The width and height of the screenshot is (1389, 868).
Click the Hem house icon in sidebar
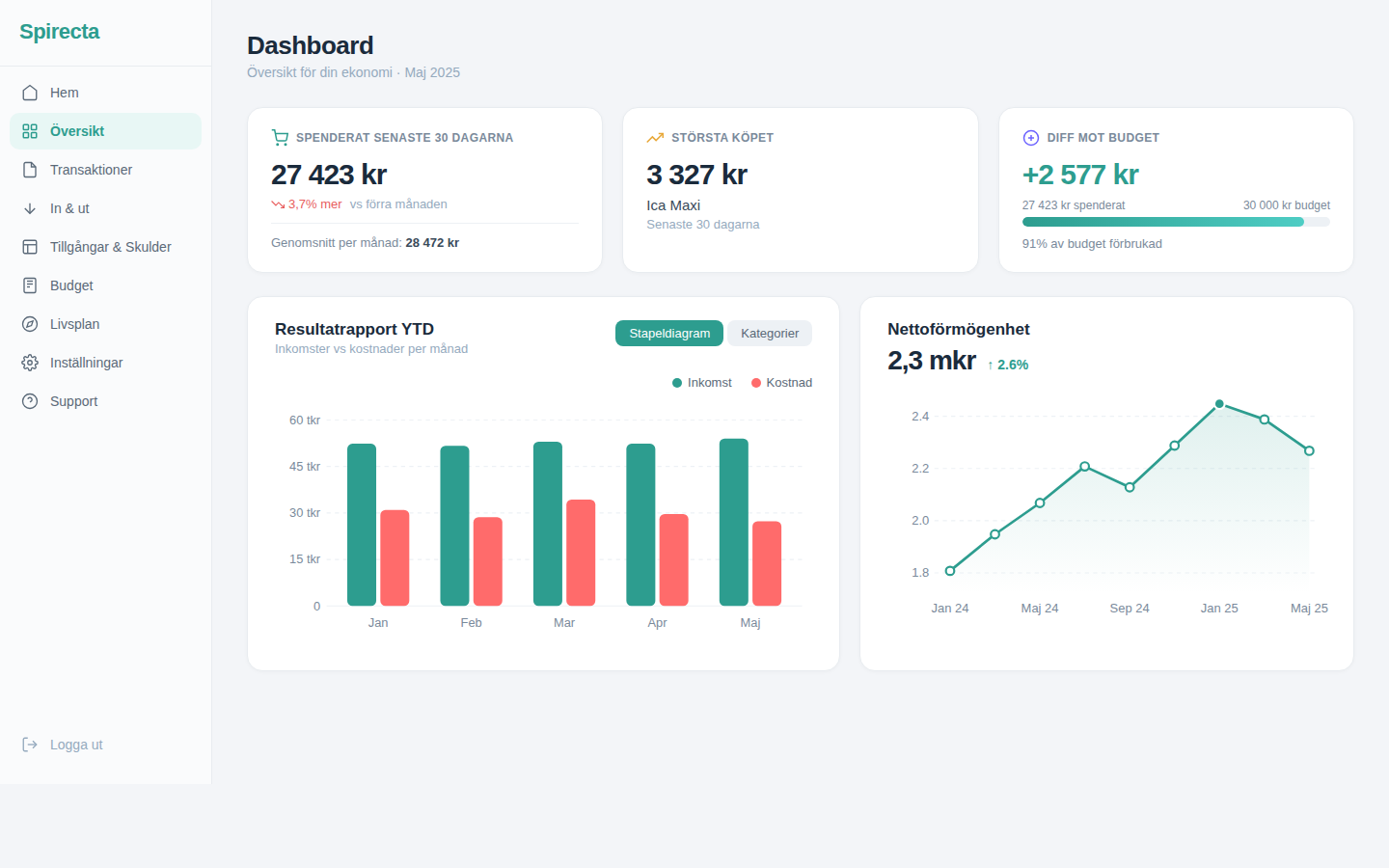coord(30,93)
